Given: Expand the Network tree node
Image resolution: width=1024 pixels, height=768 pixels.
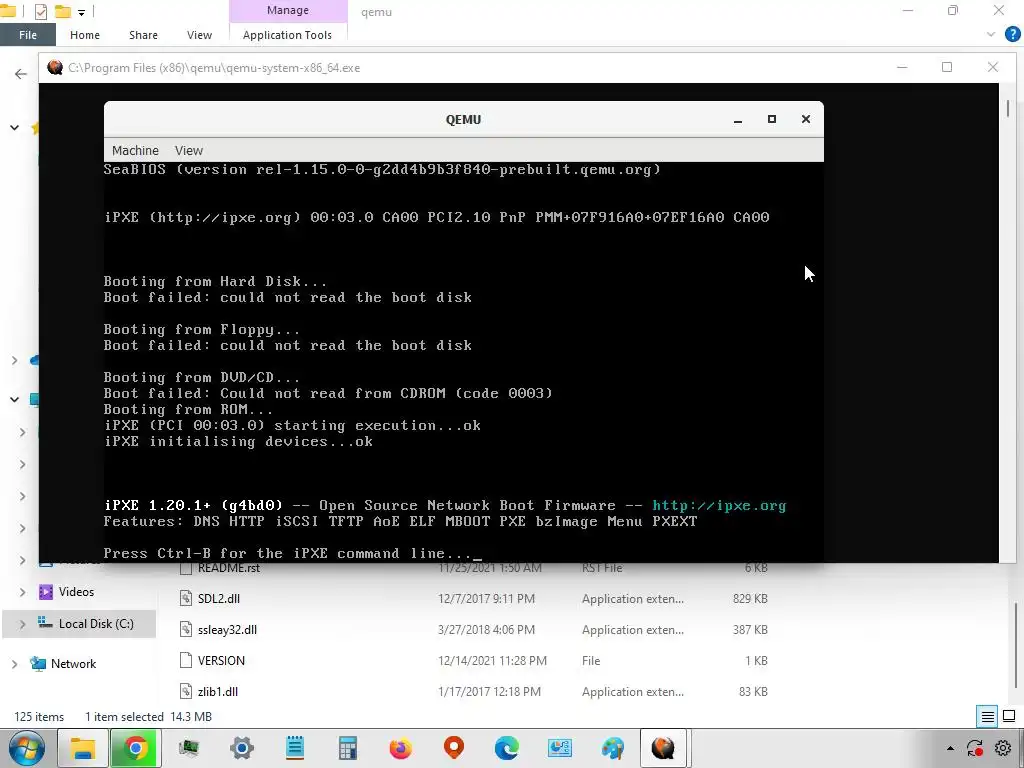Looking at the screenshot, I should [14, 664].
